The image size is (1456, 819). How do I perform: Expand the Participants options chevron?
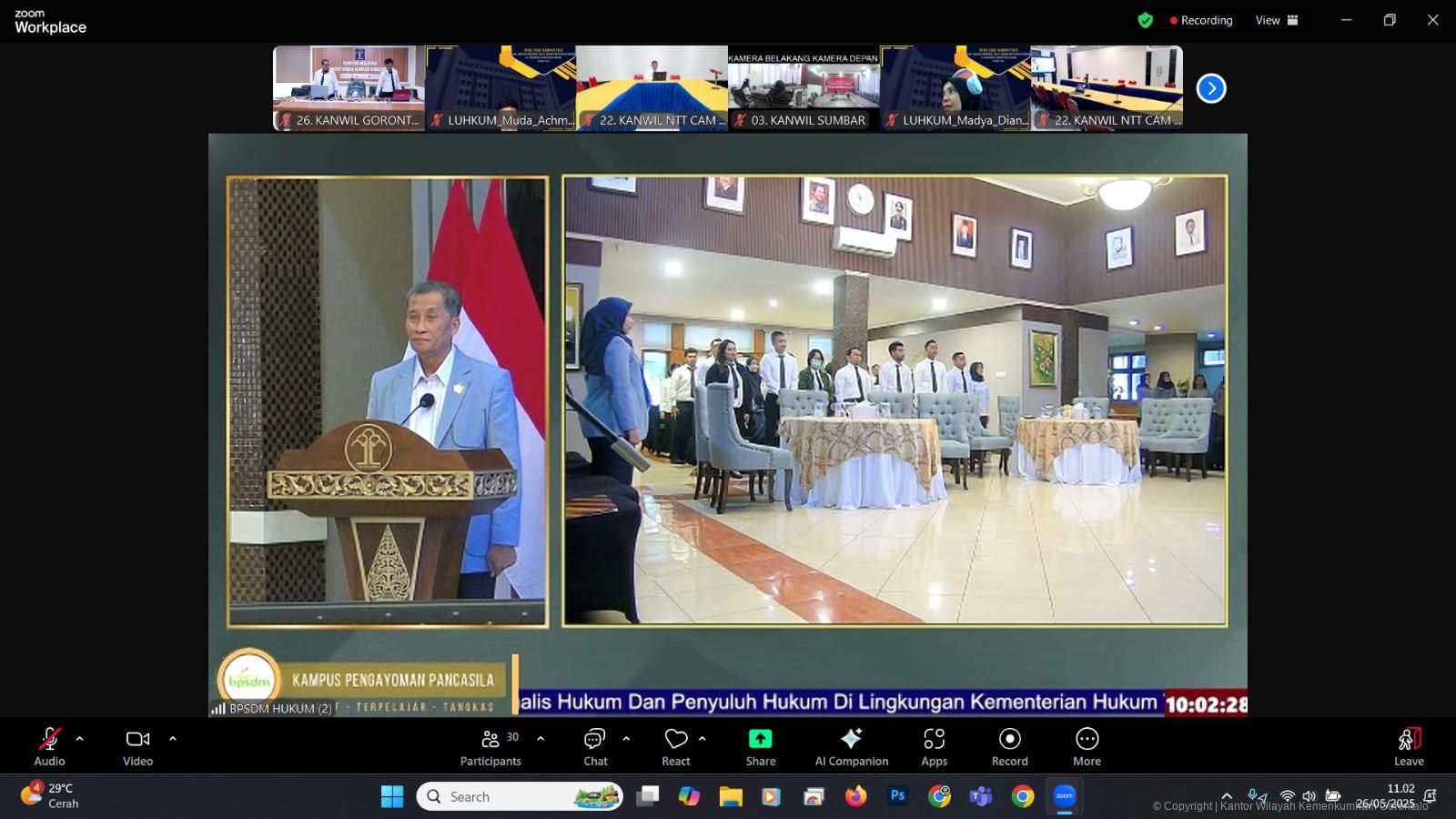[x=541, y=739]
